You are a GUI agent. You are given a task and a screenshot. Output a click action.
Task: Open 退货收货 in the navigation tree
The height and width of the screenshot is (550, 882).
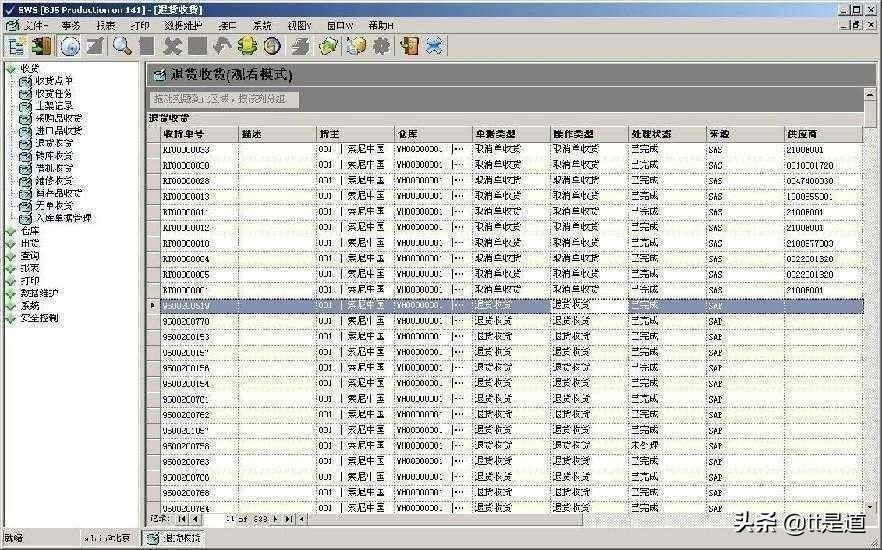54,143
